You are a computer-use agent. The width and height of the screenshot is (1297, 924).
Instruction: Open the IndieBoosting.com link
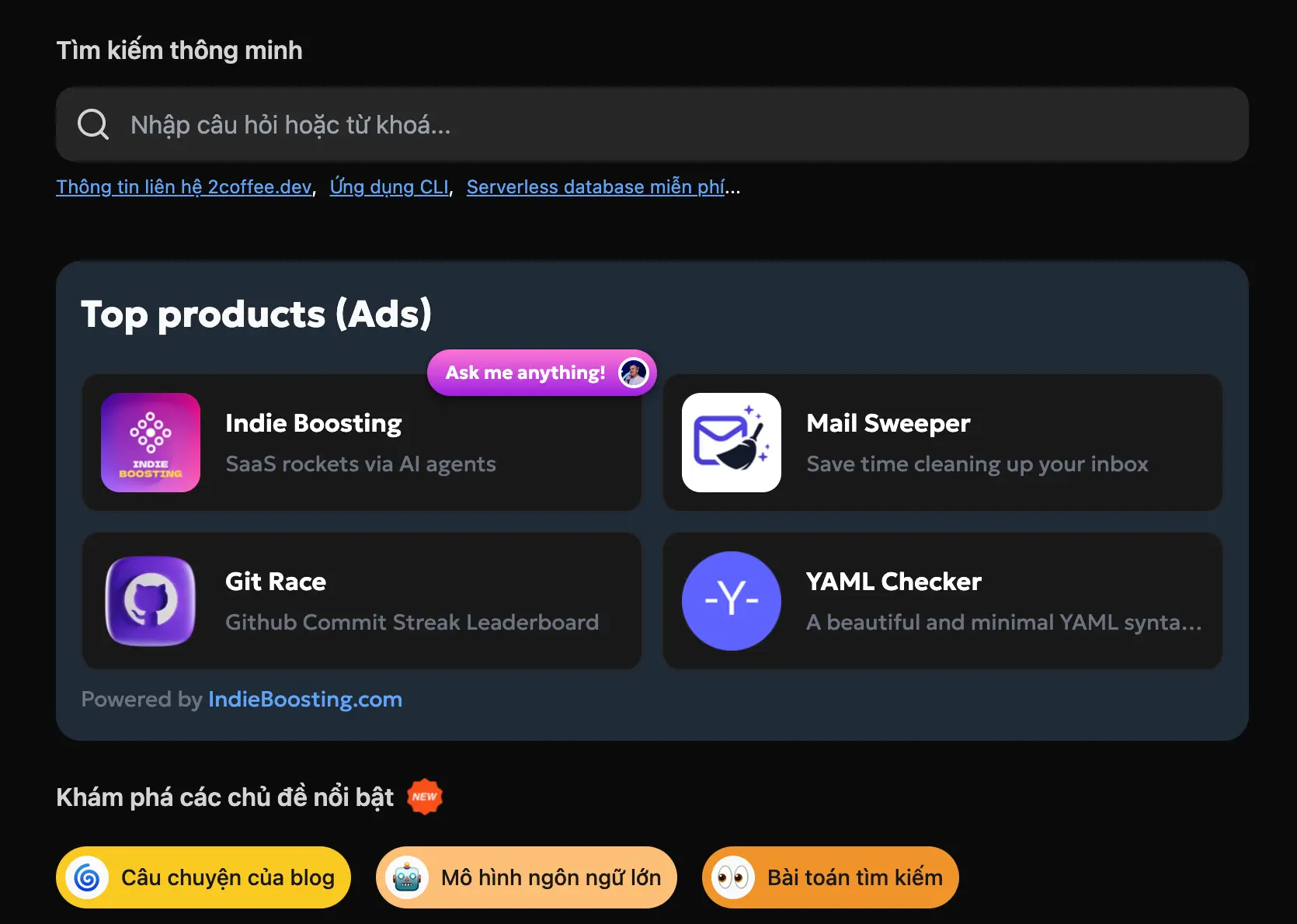[304, 699]
